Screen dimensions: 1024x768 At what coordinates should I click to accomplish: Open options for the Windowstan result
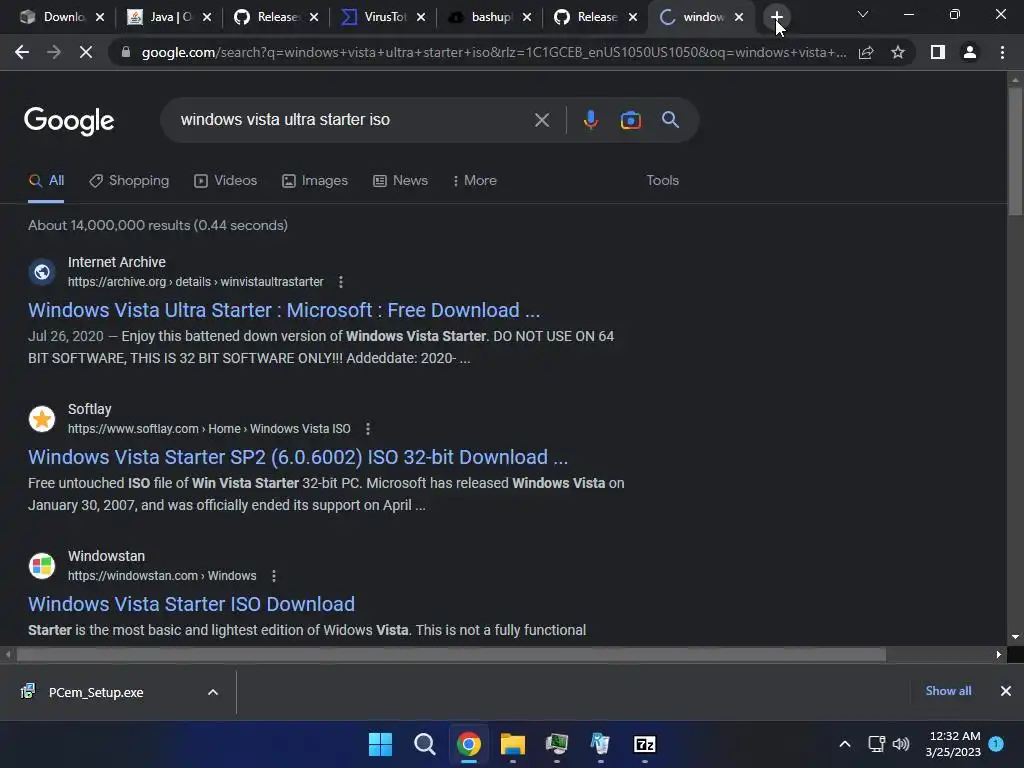(x=274, y=576)
